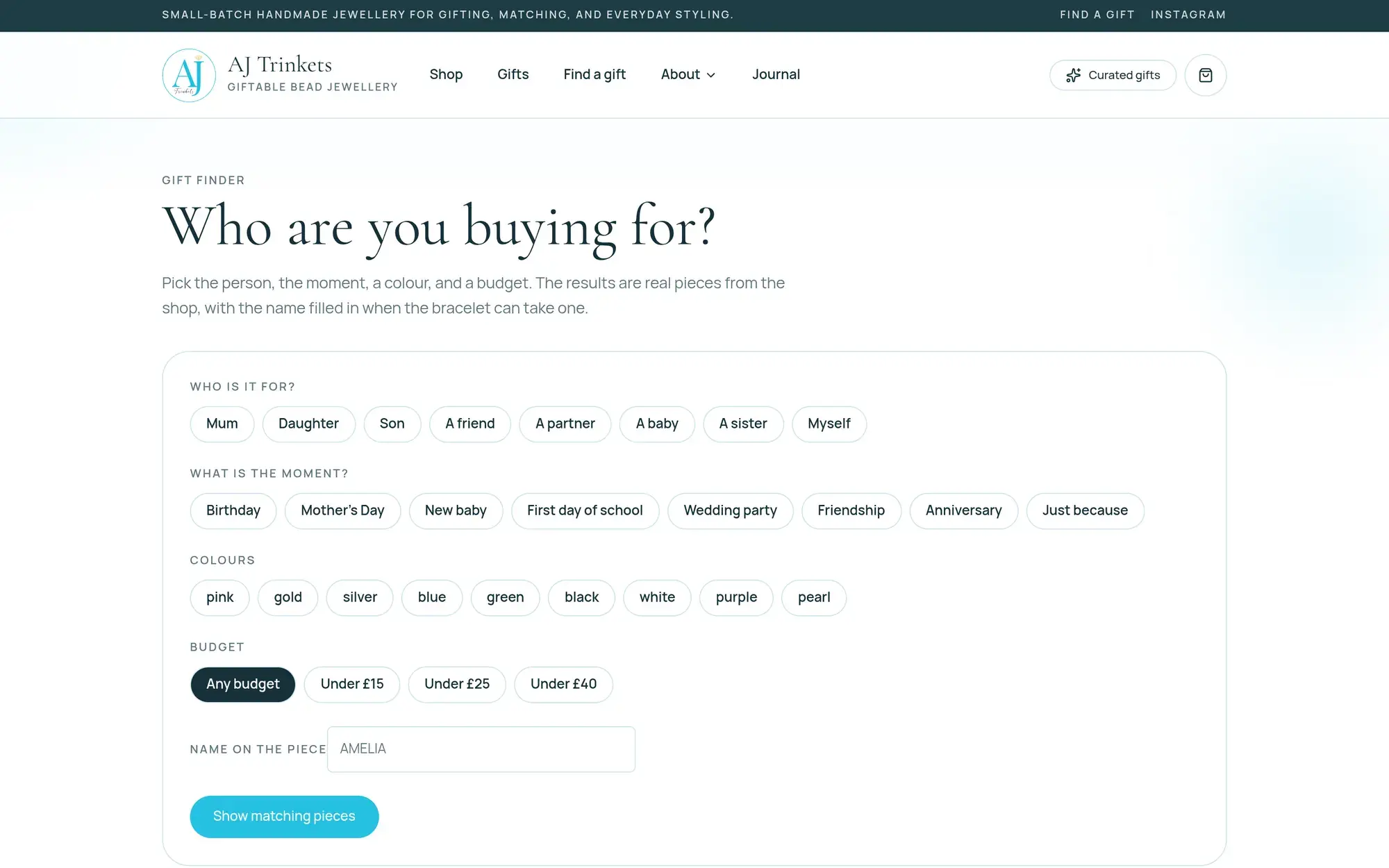Open the Shop nav item
The width and height of the screenshot is (1389, 868).
446,74
